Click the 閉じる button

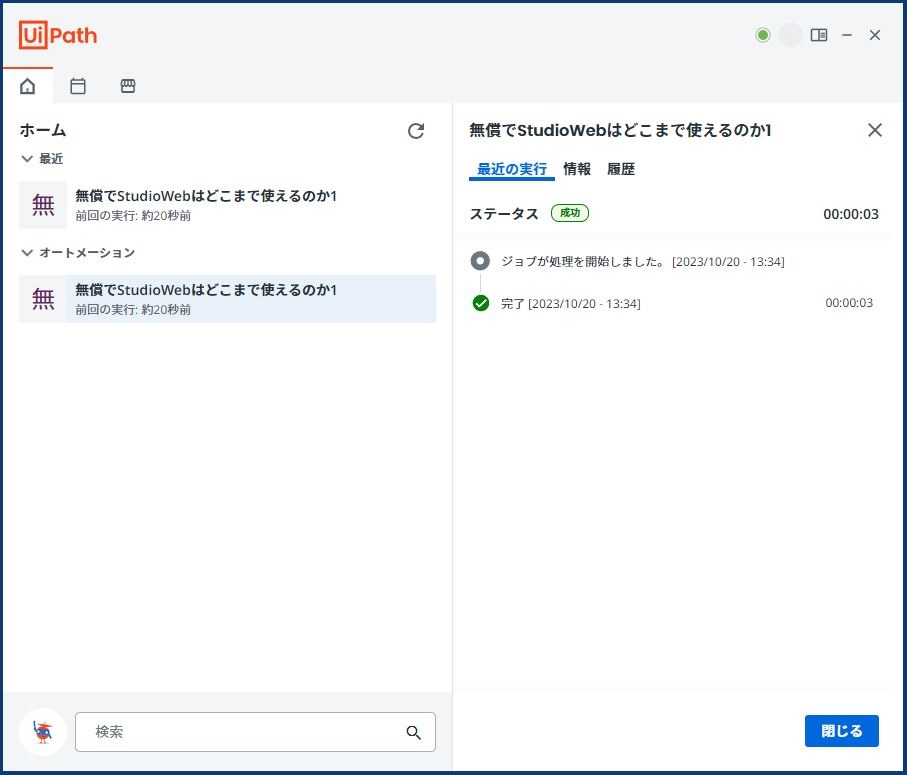pyautogui.click(x=841, y=731)
